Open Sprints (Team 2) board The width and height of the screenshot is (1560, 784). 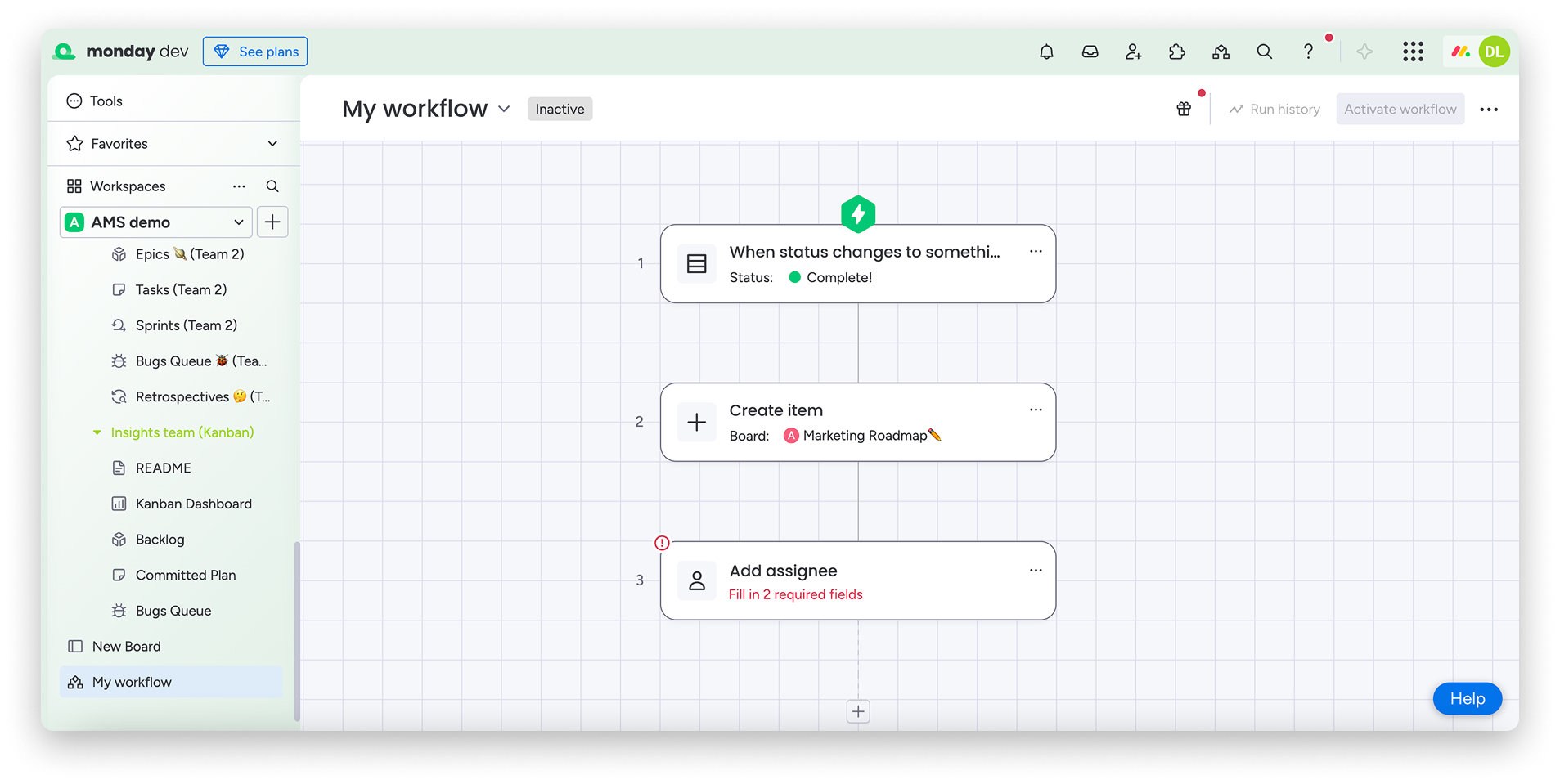pyautogui.click(x=186, y=325)
